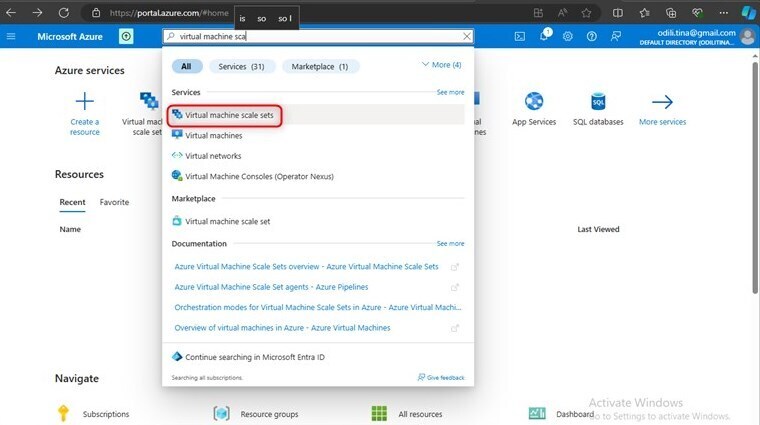Image resolution: width=760 pixels, height=425 pixels.
Task: Click the Microsoft Azure home logo text
Action: click(70, 36)
